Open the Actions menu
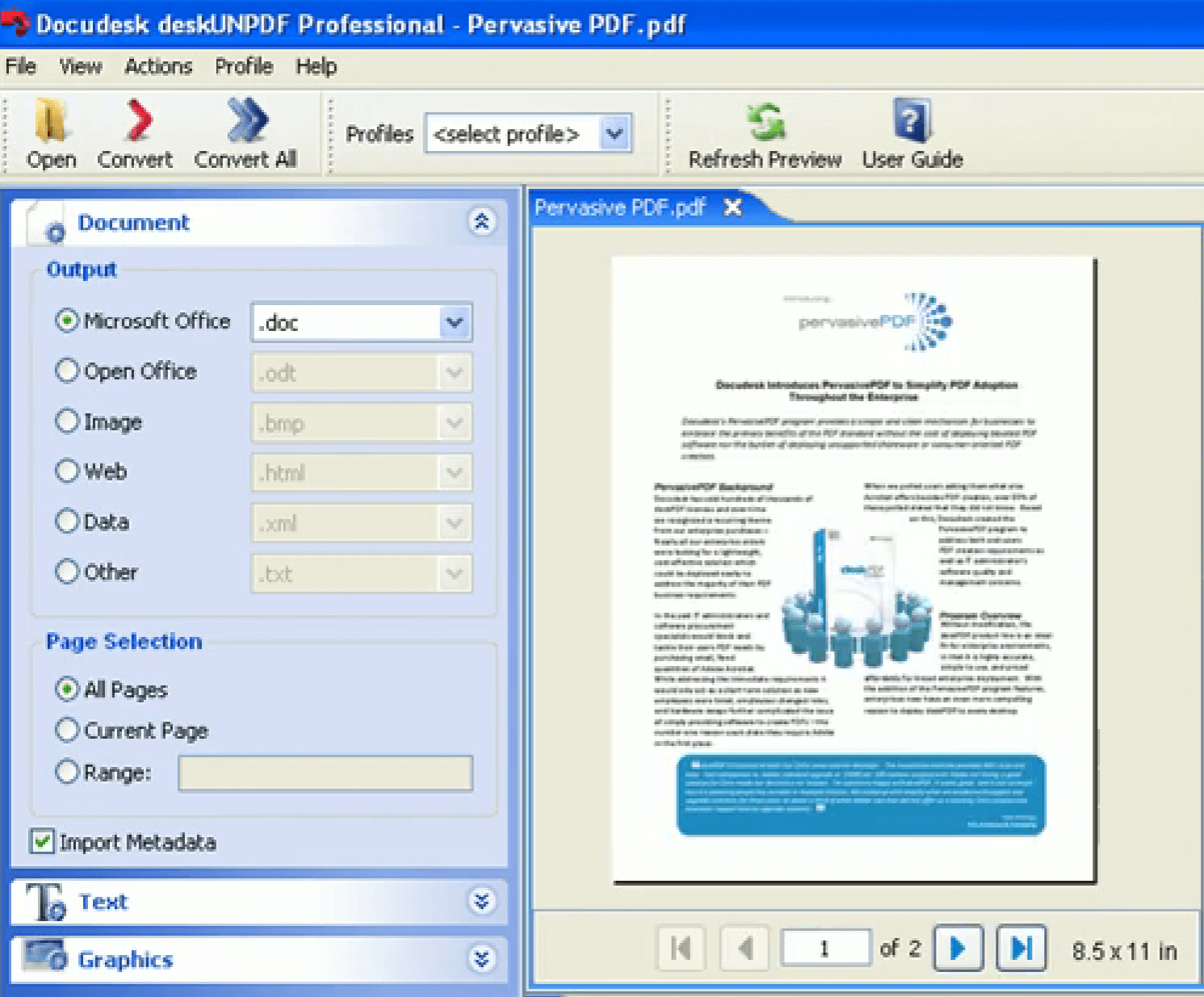Image resolution: width=1204 pixels, height=997 pixels. tap(157, 66)
